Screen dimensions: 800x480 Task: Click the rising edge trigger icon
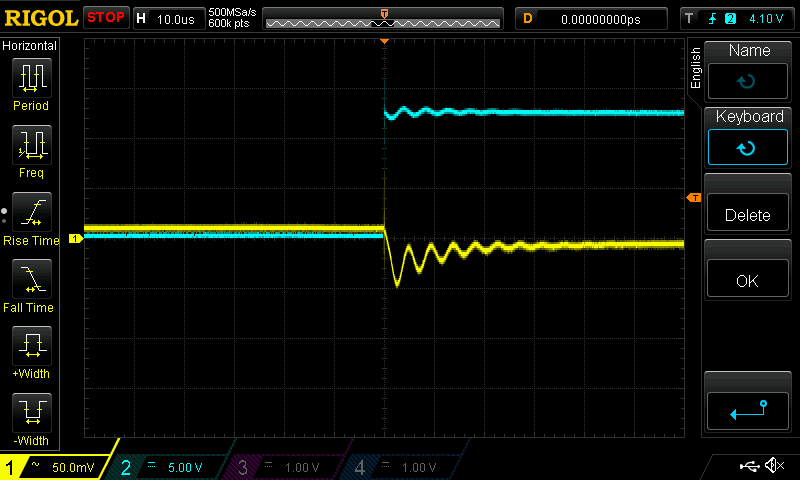[x=712, y=19]
